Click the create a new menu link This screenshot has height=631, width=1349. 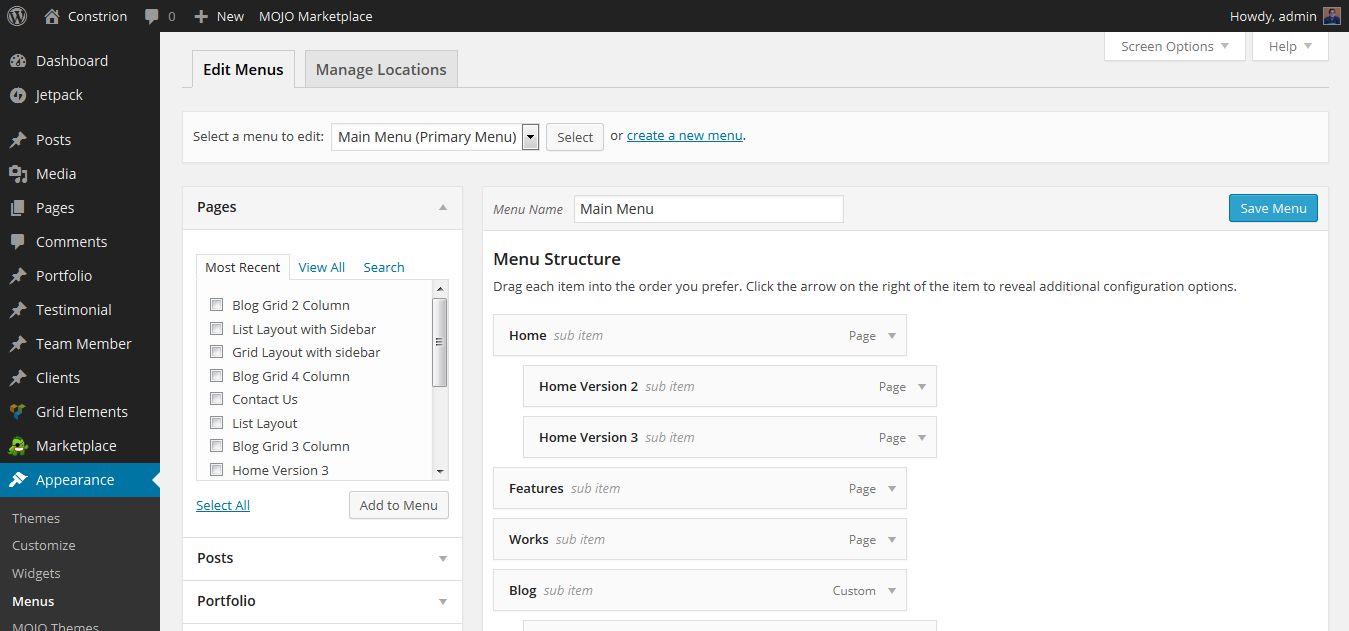[x=684, y=136]
